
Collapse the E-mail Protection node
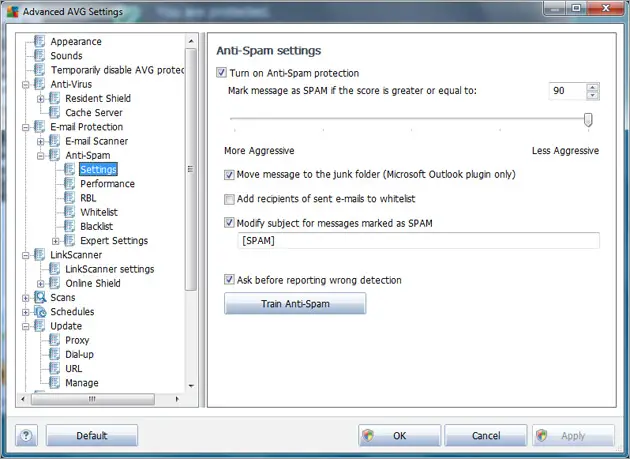coord(26,127)
